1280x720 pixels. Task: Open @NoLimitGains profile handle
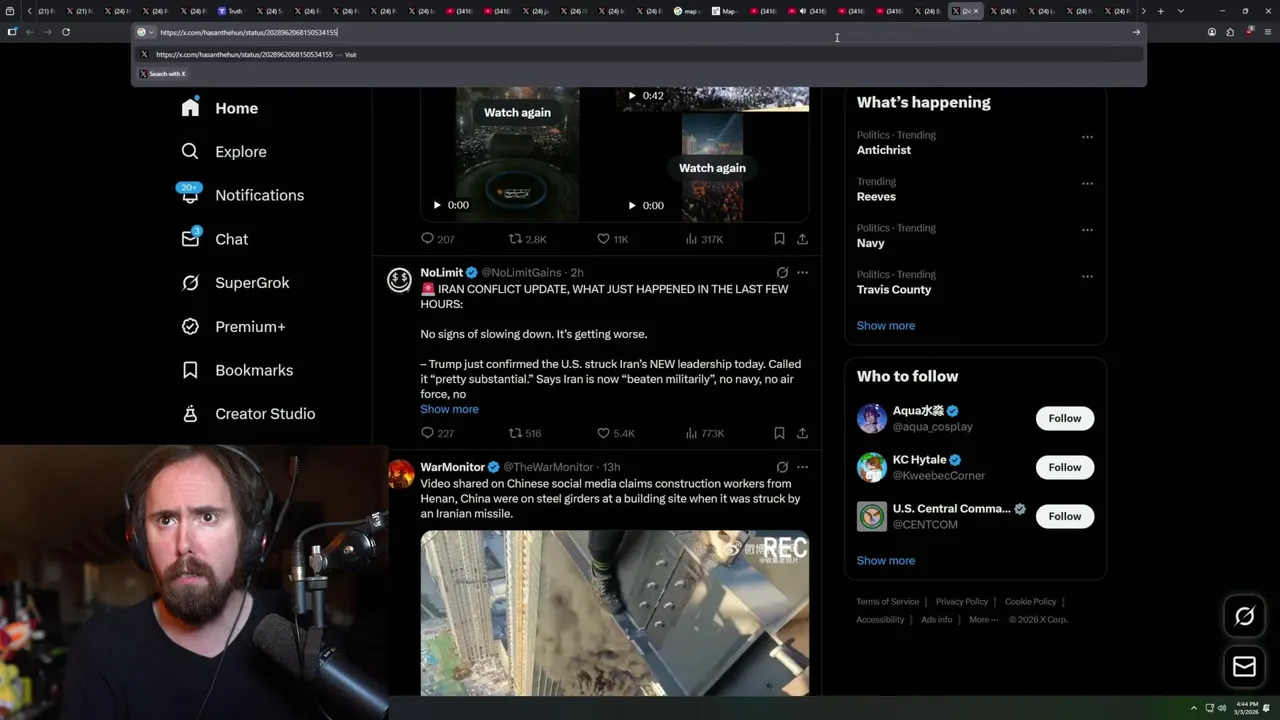click(521, 272)
